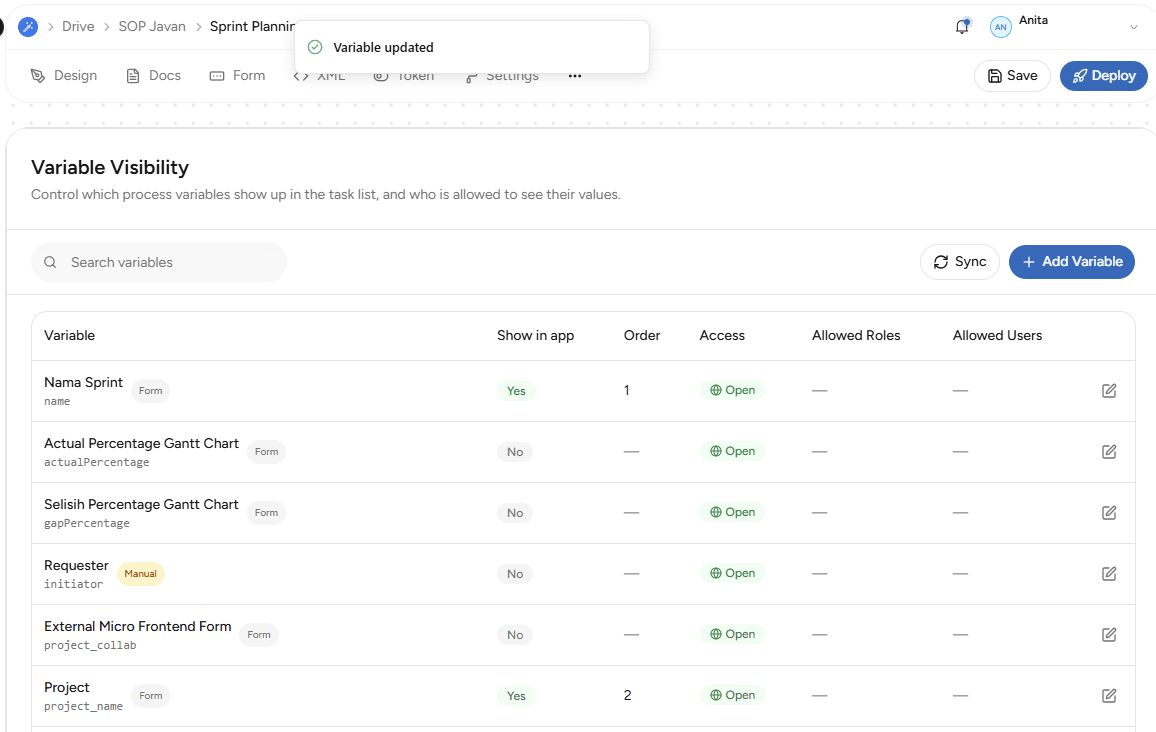Click the search magnifier icon
Viewport: 1156px width, 732px height.
pos(50,262)
